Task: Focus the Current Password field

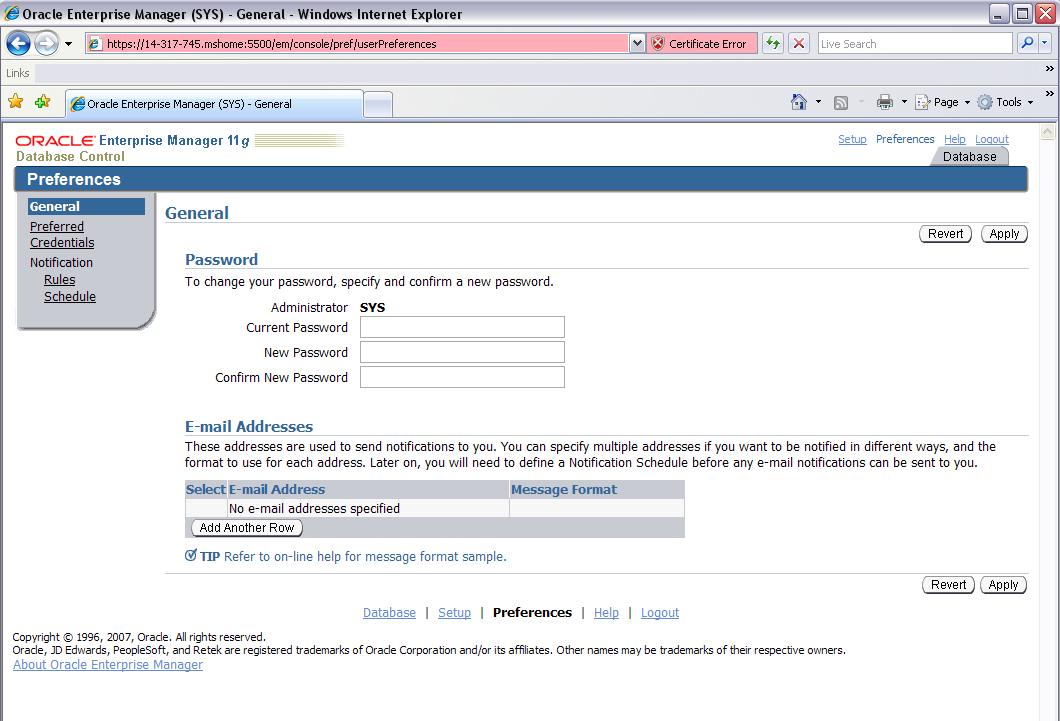Action: pos(462,328)
